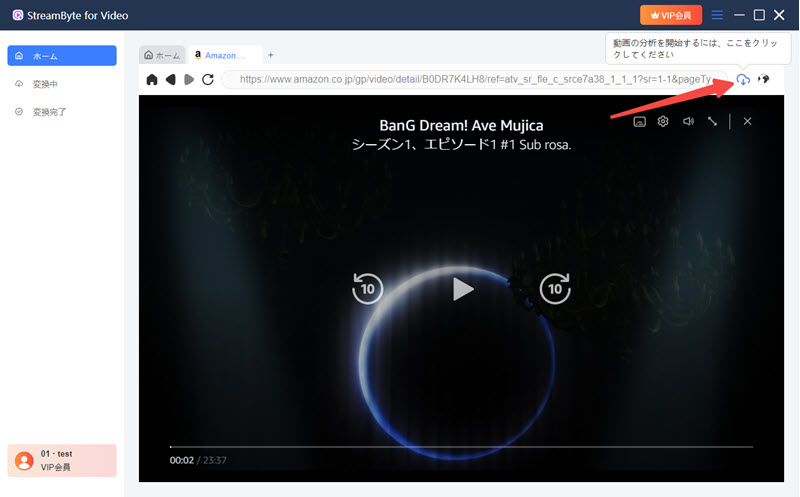This screenshot has width=800, height=497.
Task: Navigate back in the embedded browser
Action: 170,80
